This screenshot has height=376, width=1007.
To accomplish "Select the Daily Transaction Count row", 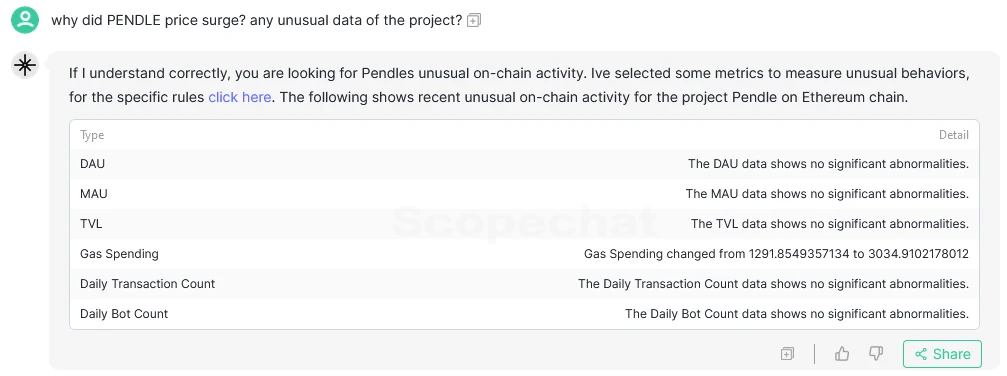I will point(524,283).
